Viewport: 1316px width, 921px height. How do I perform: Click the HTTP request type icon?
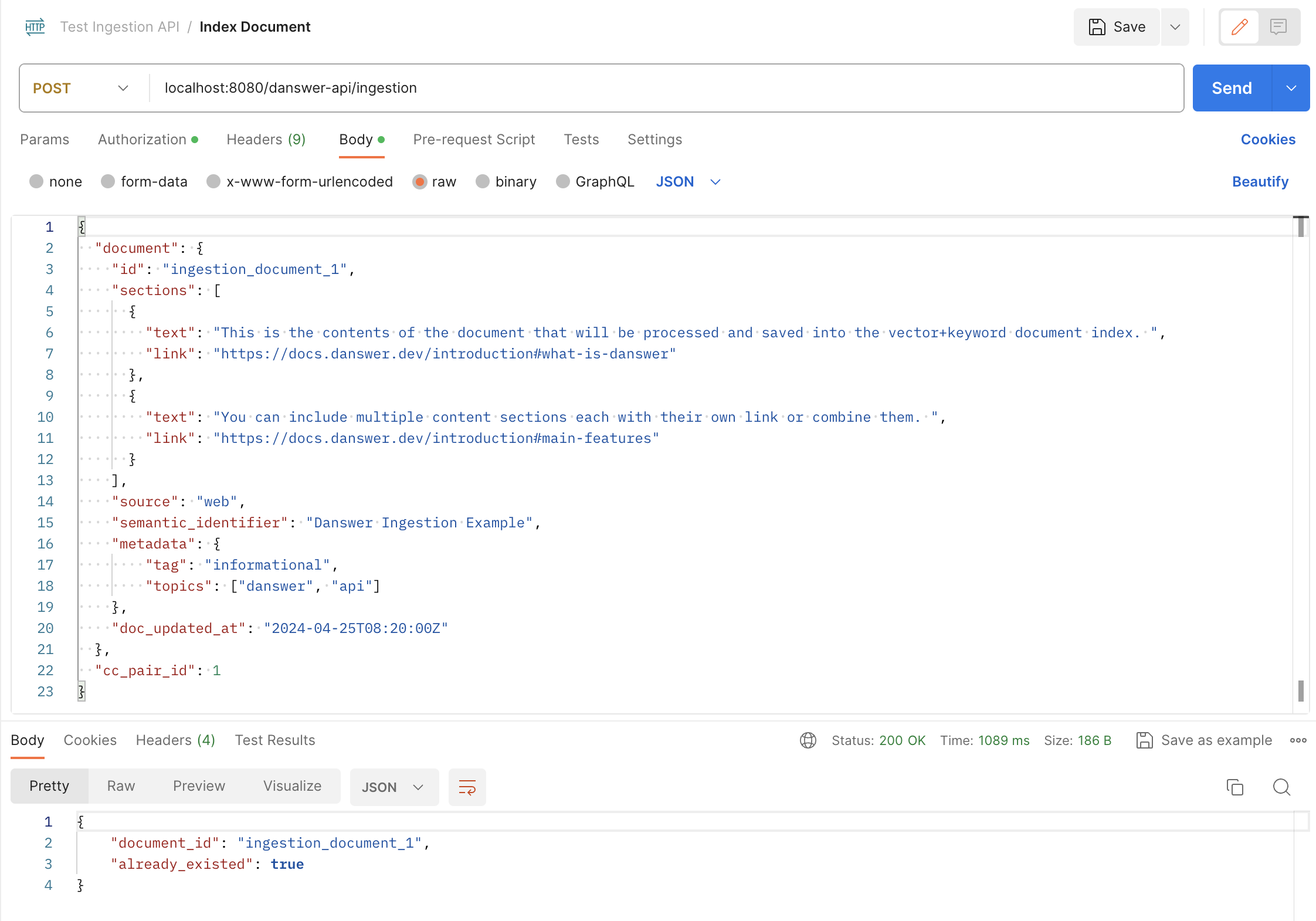35,27
